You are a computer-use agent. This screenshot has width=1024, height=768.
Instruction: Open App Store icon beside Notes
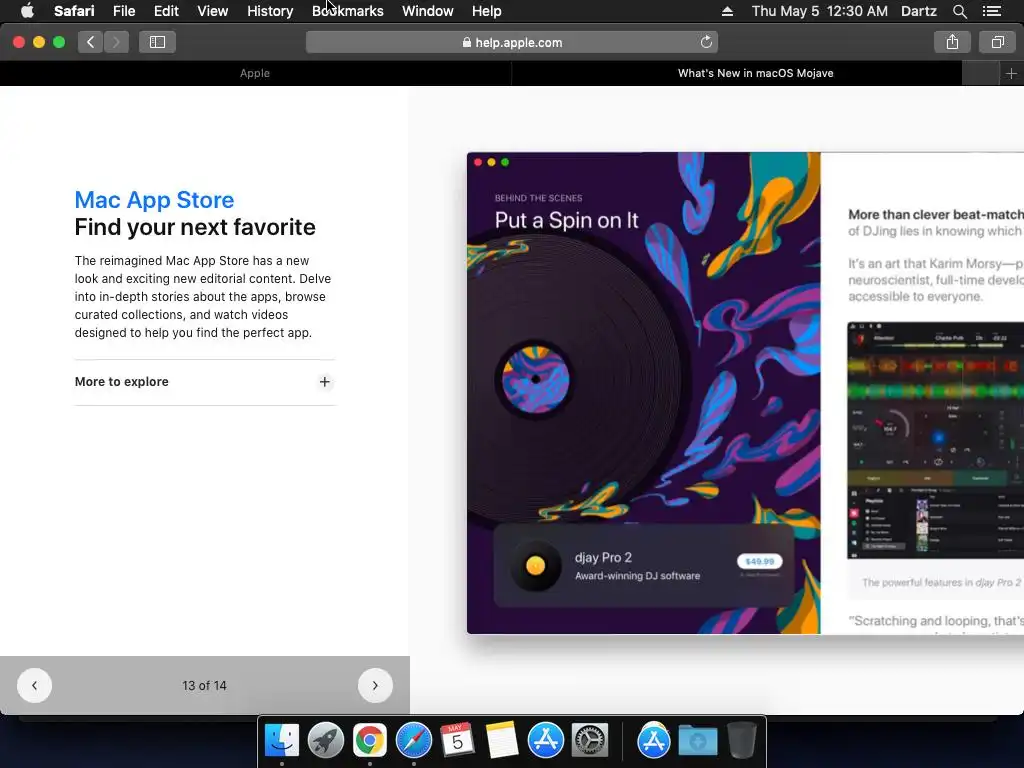click(545, 740)
